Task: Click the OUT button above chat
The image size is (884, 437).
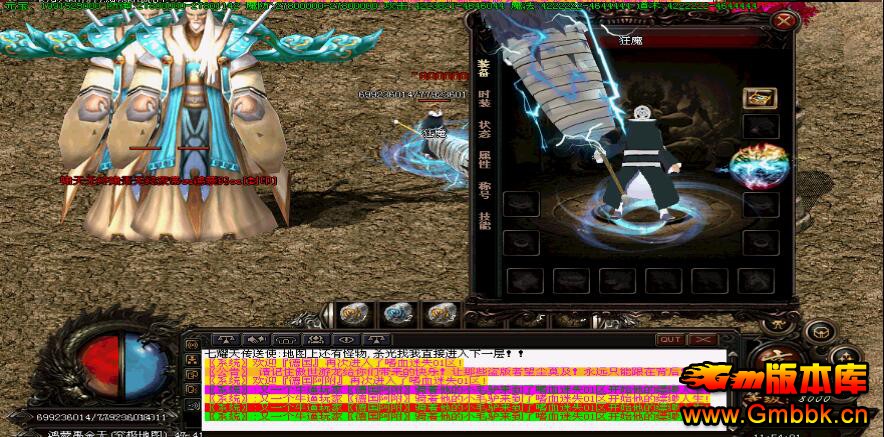Action: (x=670, y=339)
